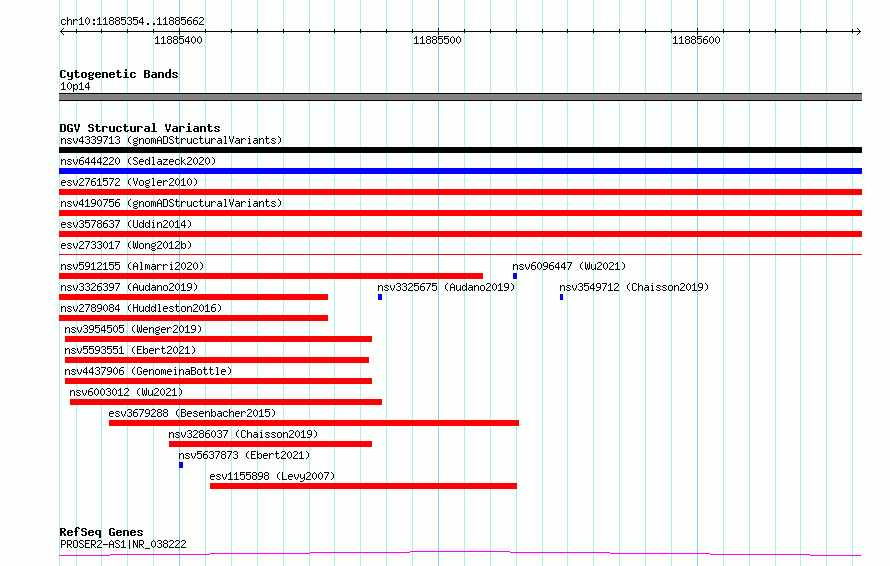
Task: Open nsv4190756 gnomADStructuralVariants label
Action: tap(171, 203)
